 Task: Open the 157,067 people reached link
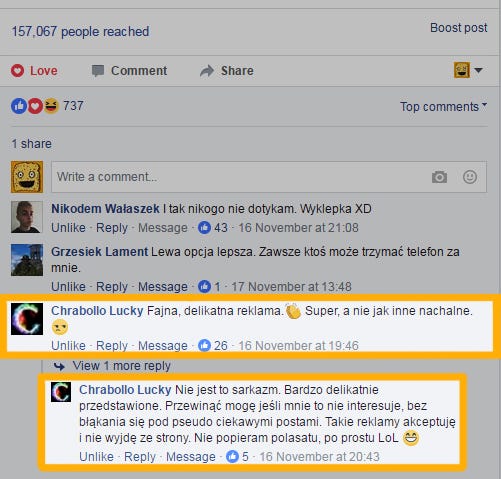[x=80, y=32]
